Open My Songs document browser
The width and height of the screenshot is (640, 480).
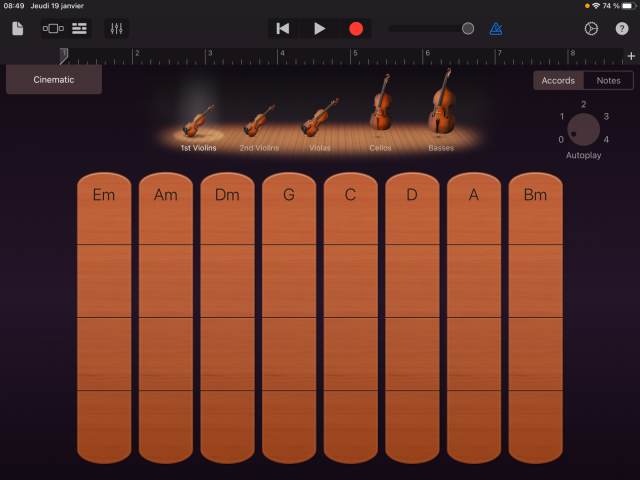click(17, 28)
